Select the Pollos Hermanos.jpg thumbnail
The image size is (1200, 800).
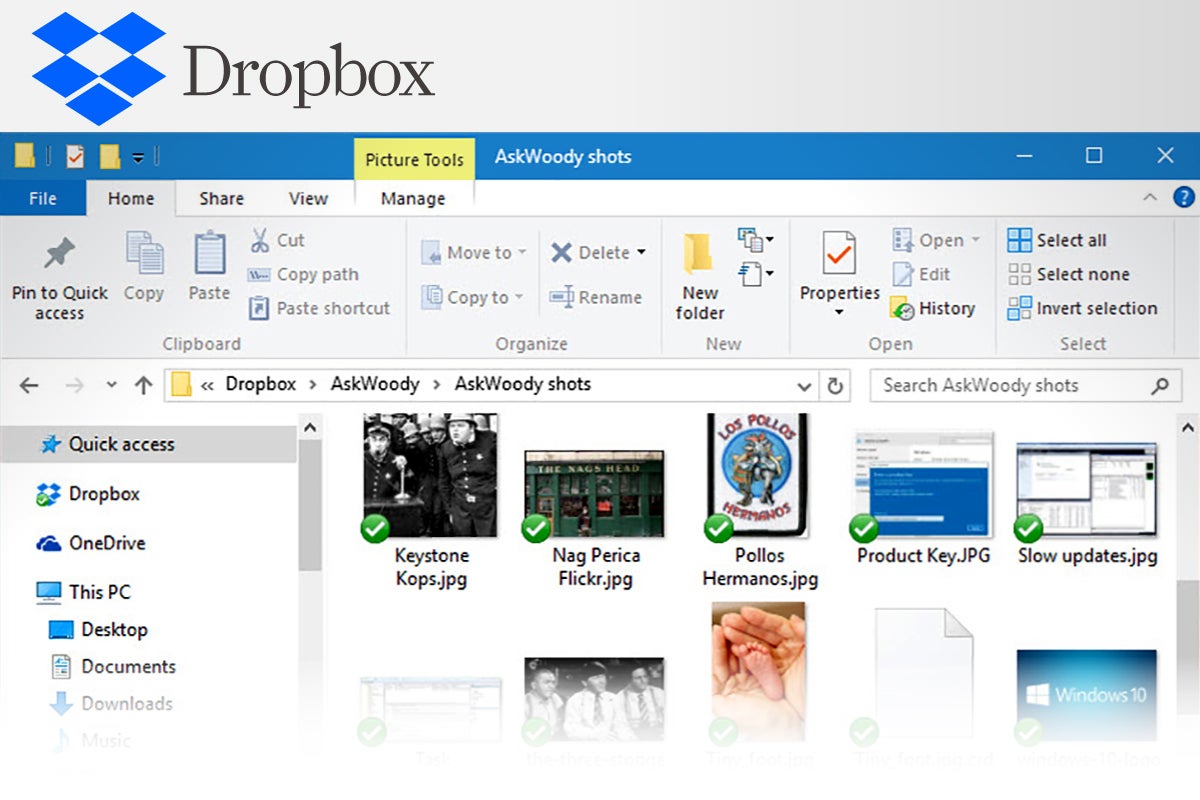759,476
